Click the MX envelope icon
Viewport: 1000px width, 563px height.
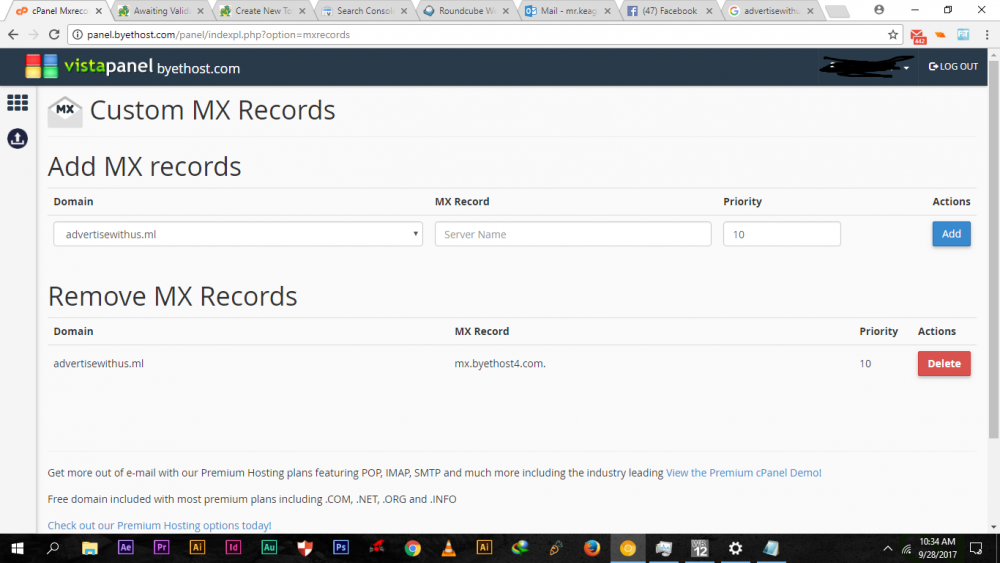(x=65, y=111)
